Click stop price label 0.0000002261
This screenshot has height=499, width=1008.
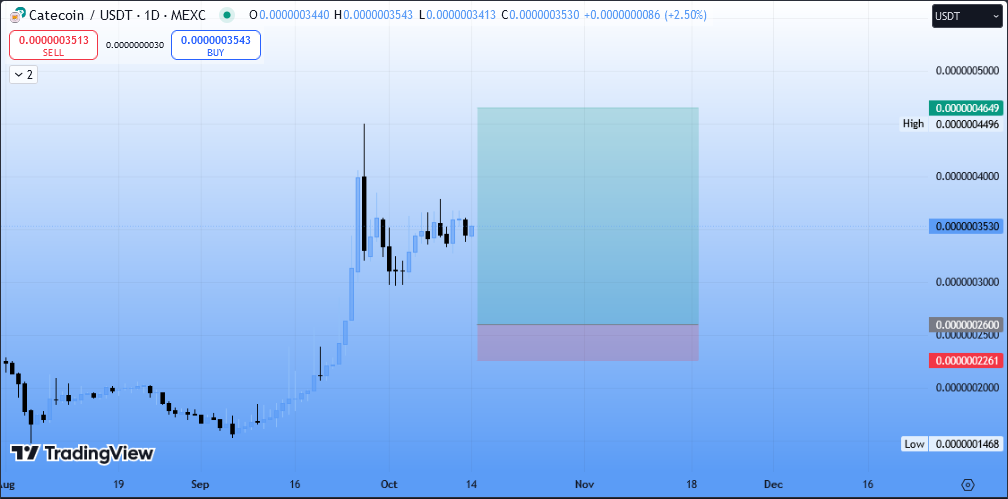966,360
